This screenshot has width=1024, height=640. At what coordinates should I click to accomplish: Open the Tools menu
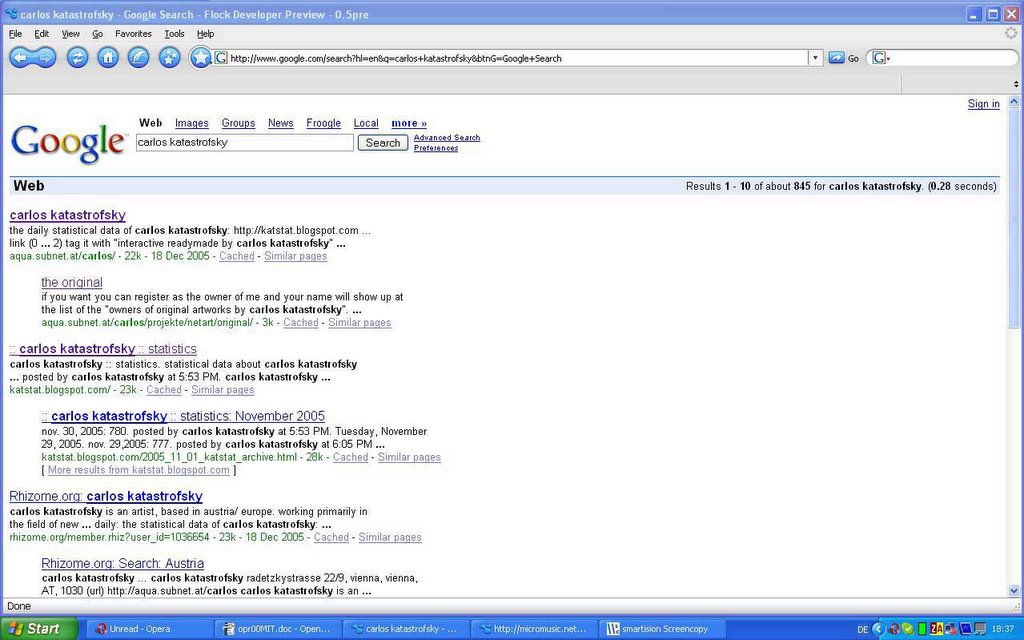click(174, 34)
